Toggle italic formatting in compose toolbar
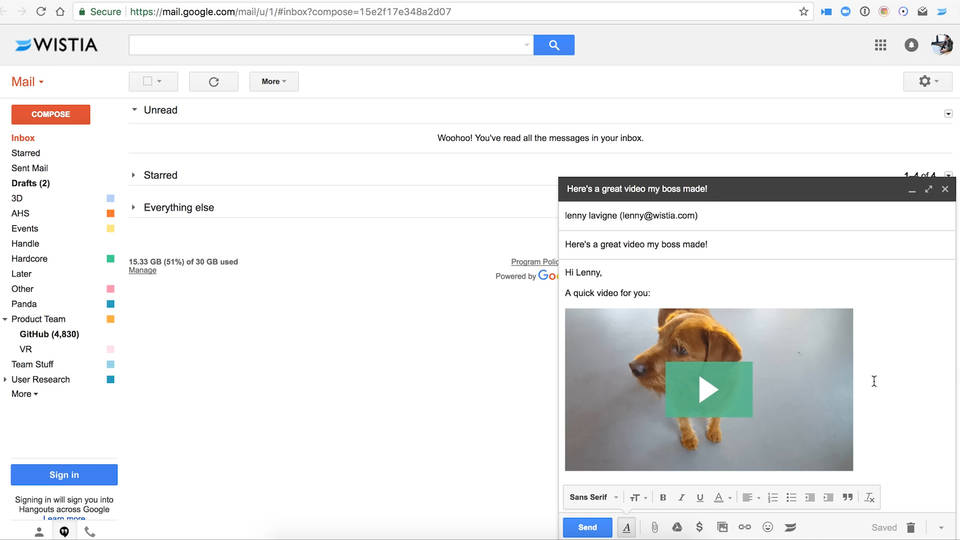Image resolution: width=960 pixels, height=540 pixels. (681, 498)
